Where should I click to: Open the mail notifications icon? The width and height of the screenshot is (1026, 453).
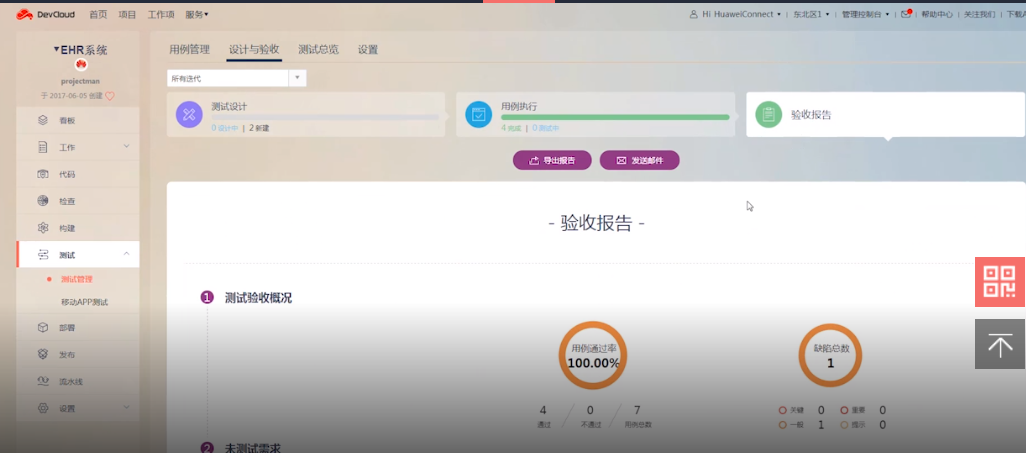[906, 14]
